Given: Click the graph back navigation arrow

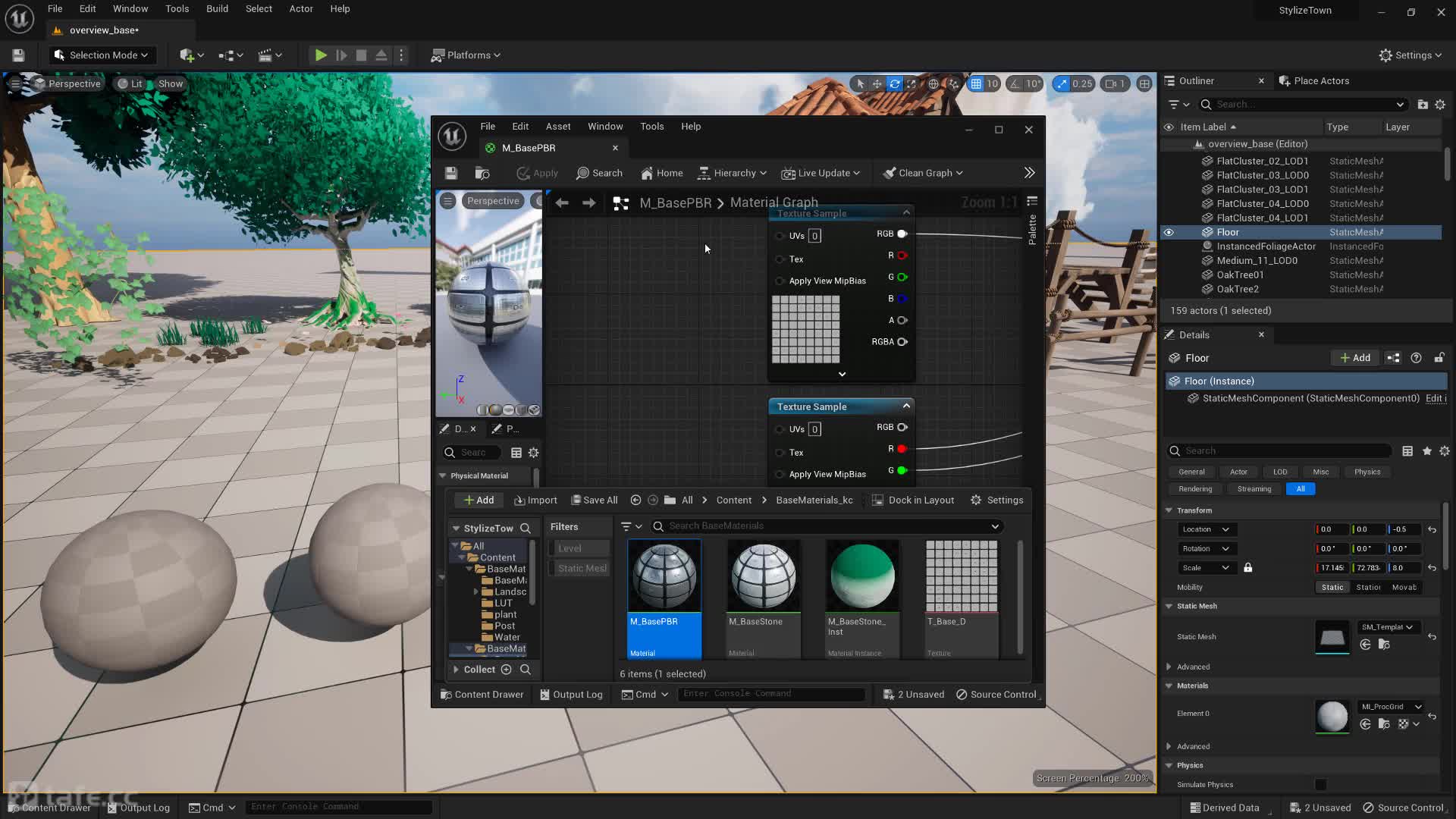Looking at the screenshot, I should click(562, 202).
